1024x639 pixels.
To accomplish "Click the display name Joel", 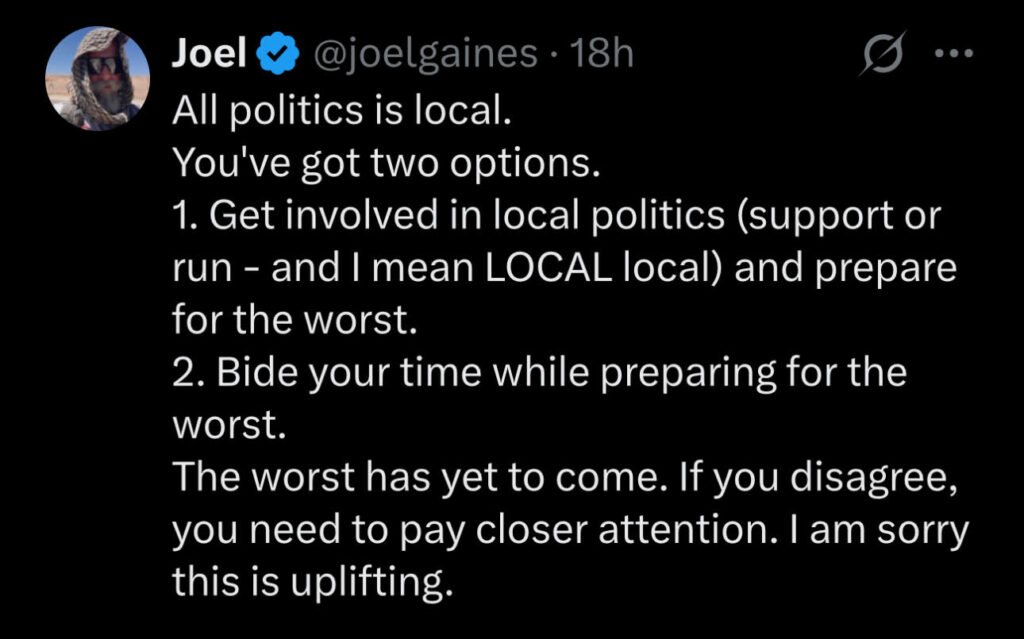I will (209, 54).
